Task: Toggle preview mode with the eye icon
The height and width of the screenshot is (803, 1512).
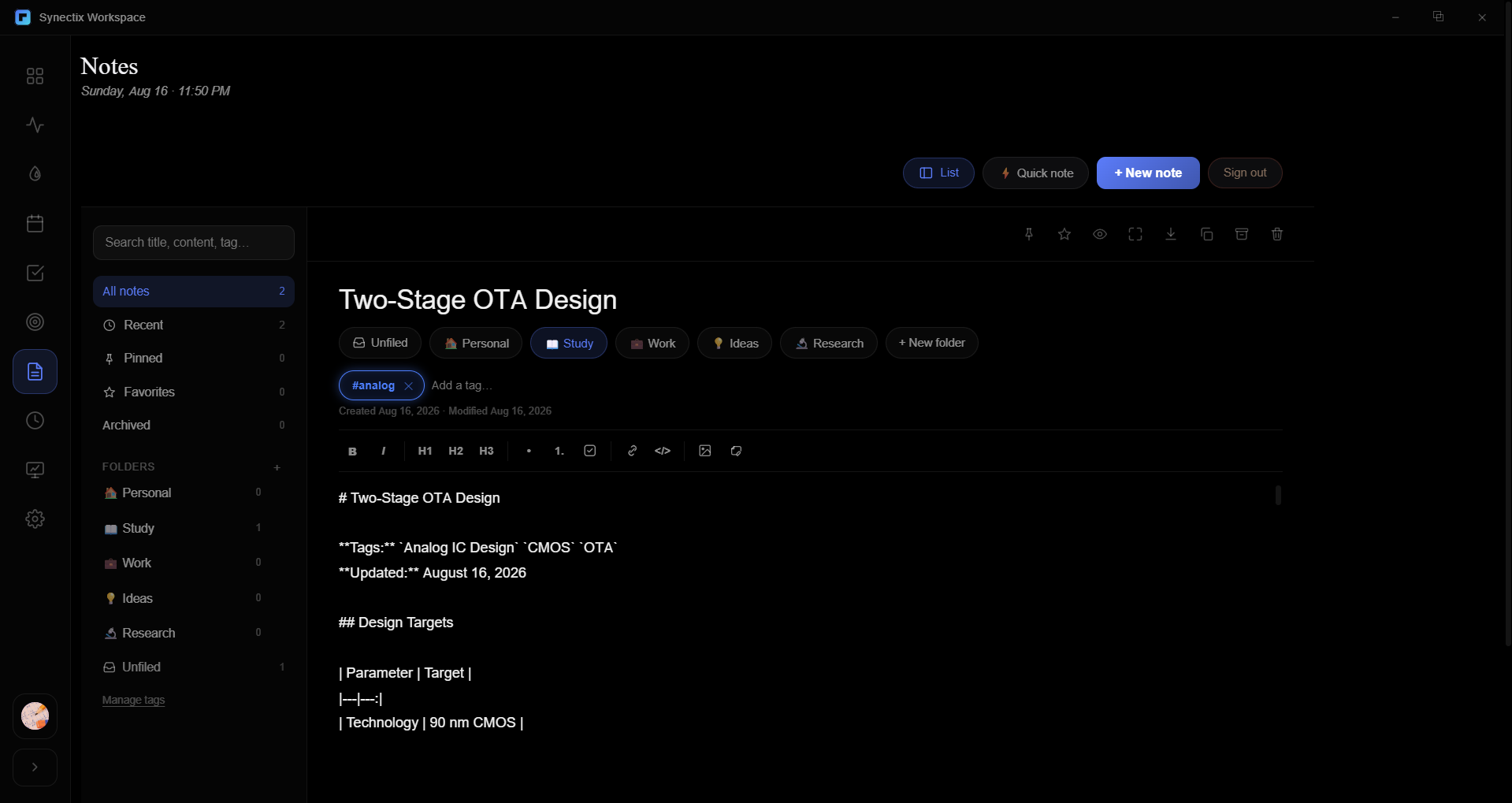Action: pyautogui.click(x=1100, y=234)
